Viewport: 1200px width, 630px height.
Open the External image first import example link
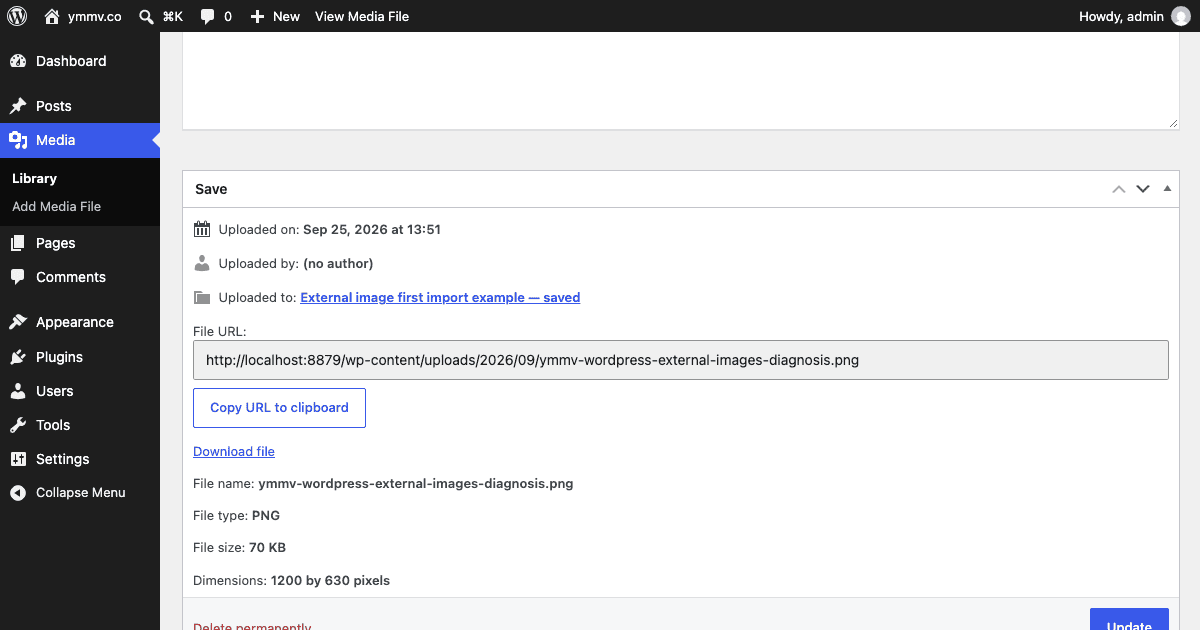click(440, 297)
